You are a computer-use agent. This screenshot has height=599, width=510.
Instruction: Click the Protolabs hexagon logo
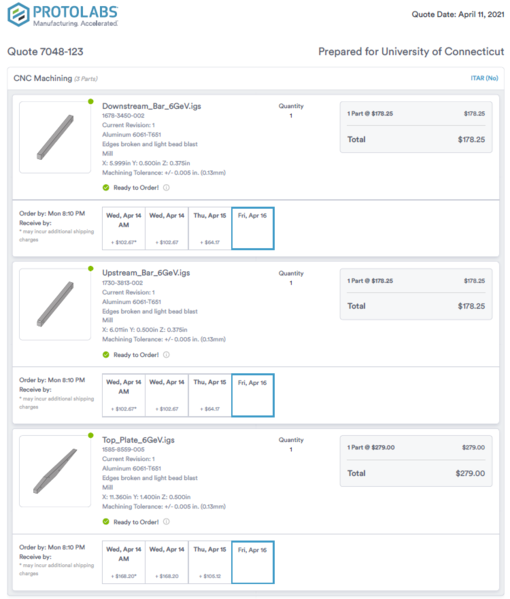pyautogui.click(x=18, y=15)
